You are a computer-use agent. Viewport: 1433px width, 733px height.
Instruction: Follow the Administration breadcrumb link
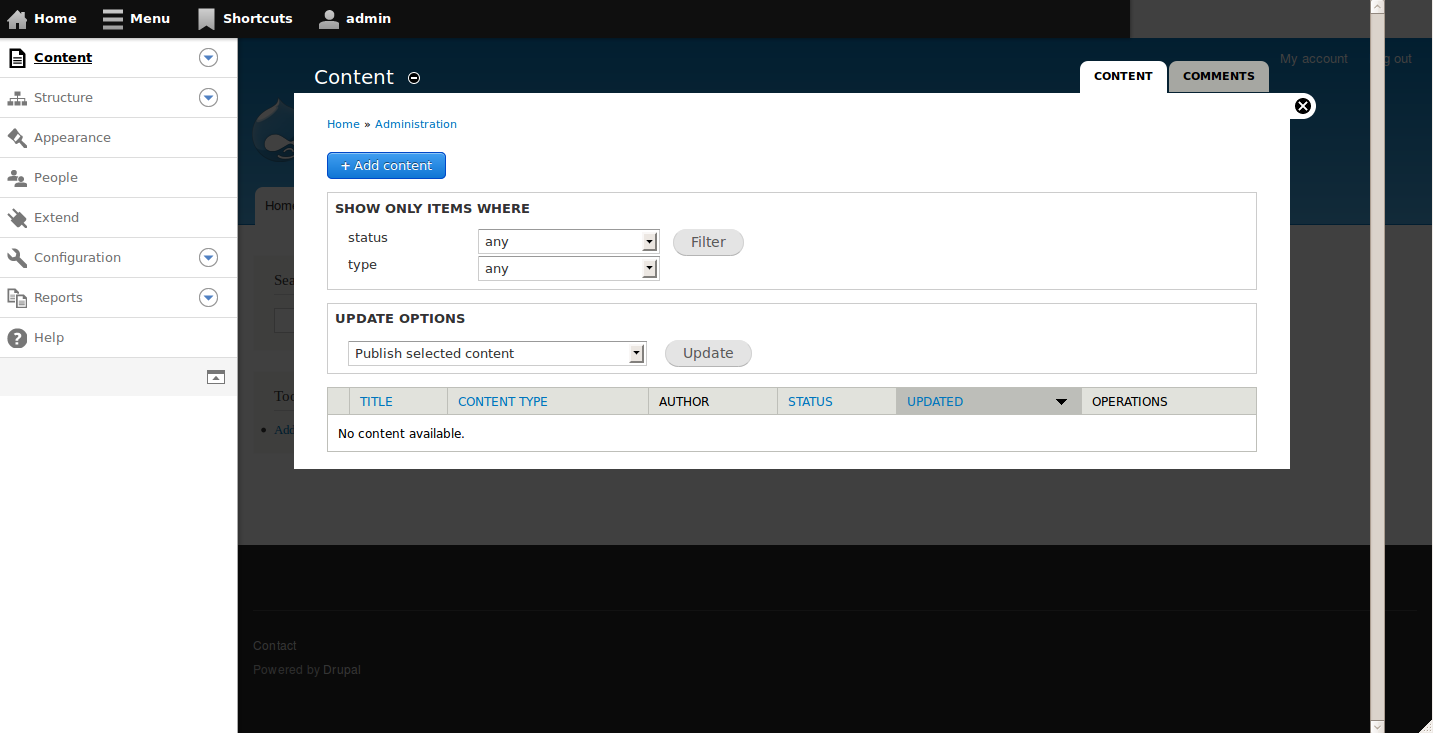[416, 123]
